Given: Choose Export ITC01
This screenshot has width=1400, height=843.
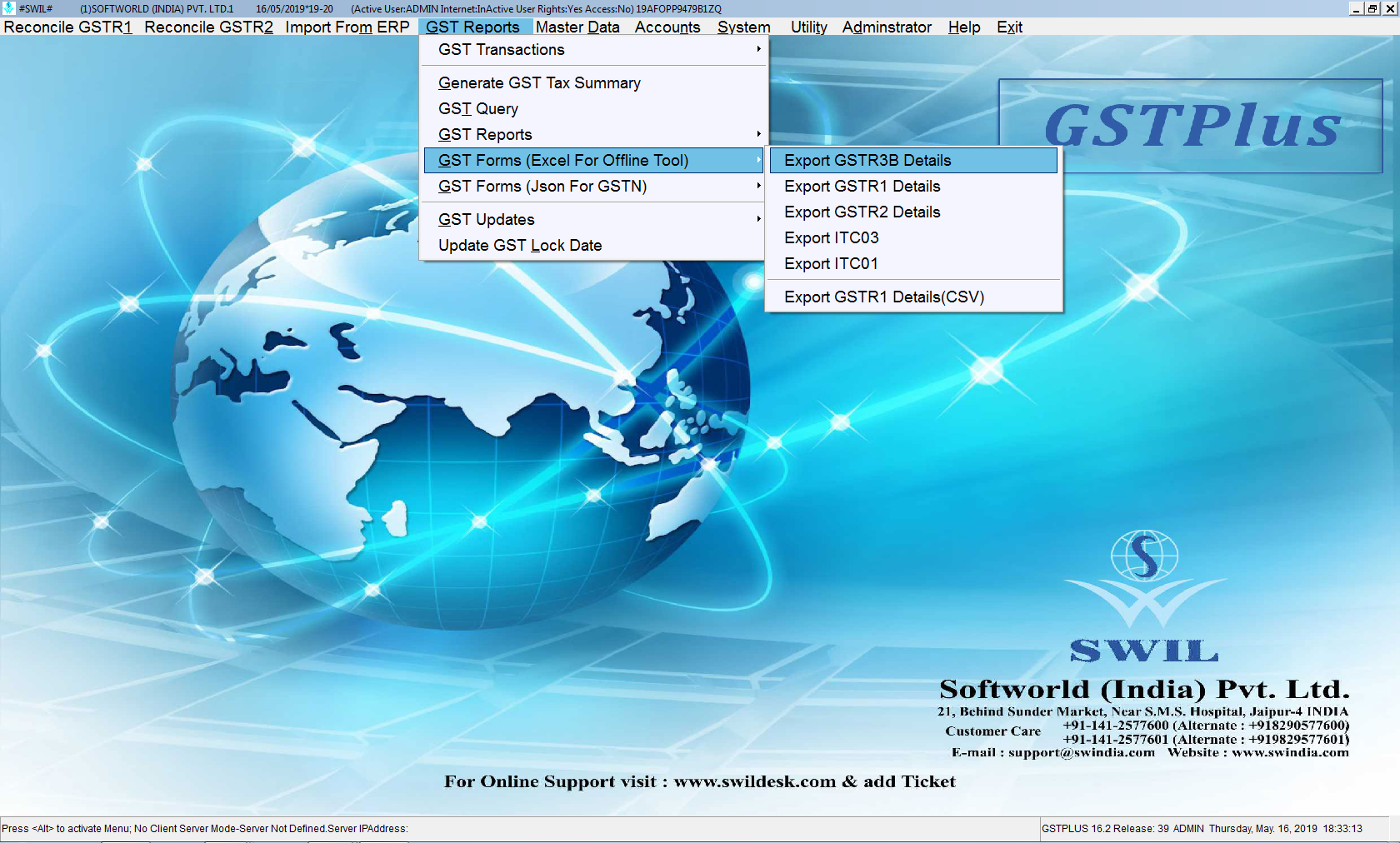Looking at the screenshot, I should point(913,264).
